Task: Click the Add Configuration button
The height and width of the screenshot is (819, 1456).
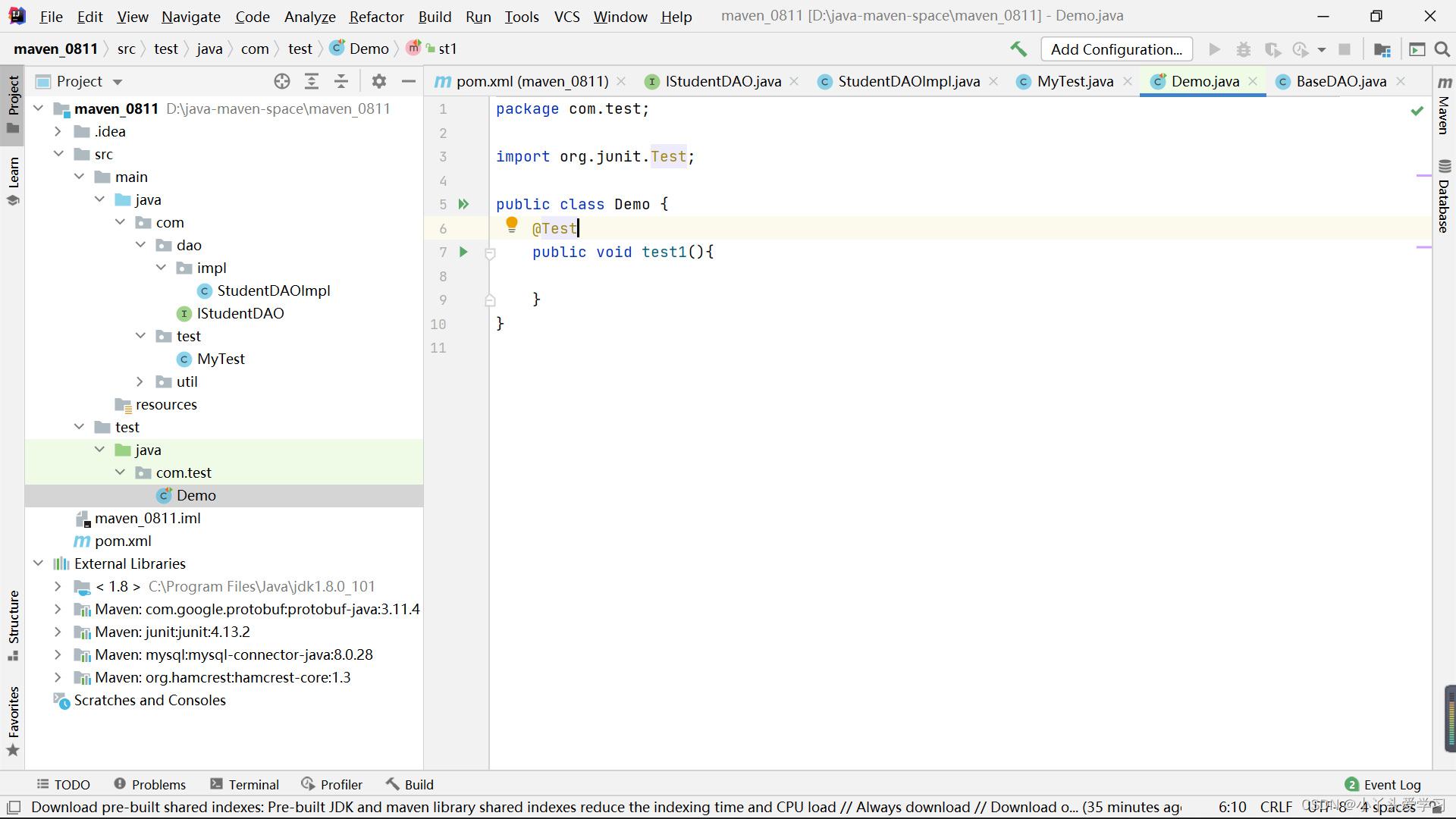Action: (1116, 49)
